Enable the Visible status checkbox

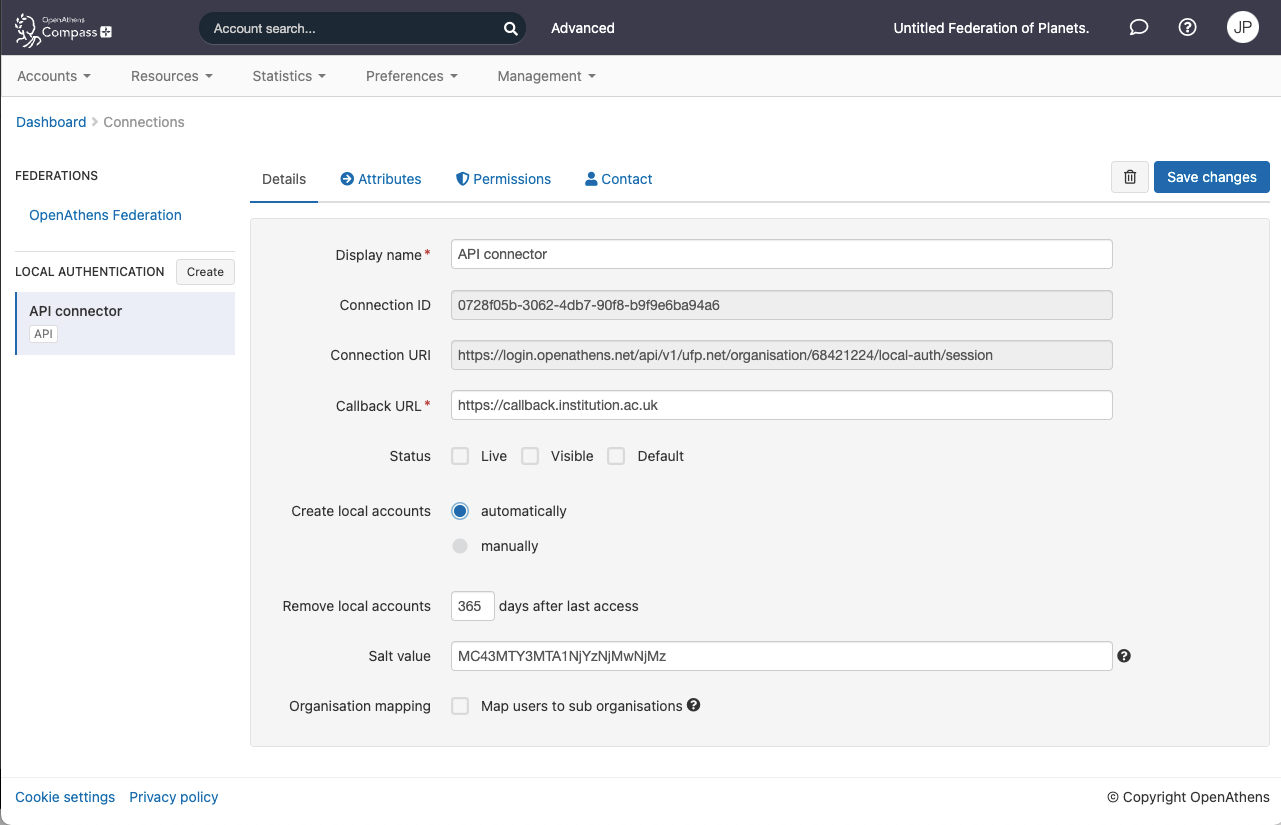(530, 455)
